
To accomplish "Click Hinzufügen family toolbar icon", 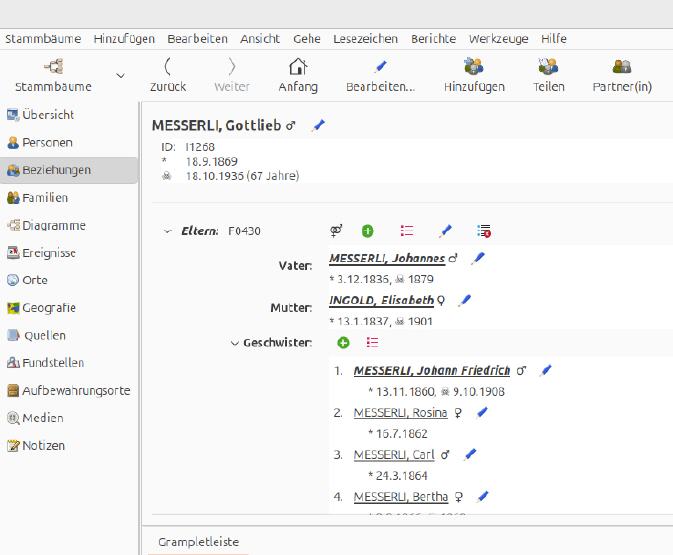I will (x=474, y=67).
